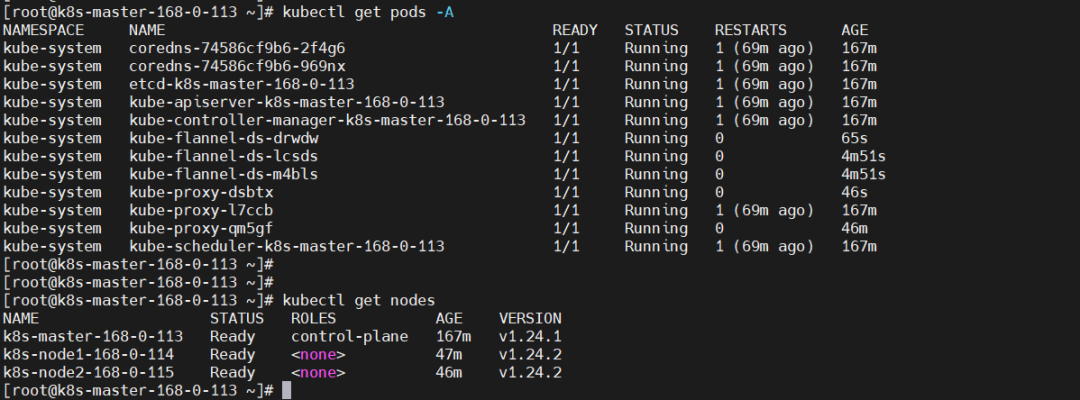Select the kube-controller-manager pod name
The height and width of the screenshot is (400, 1080).
pyautogui.click(x=327, y=120)
